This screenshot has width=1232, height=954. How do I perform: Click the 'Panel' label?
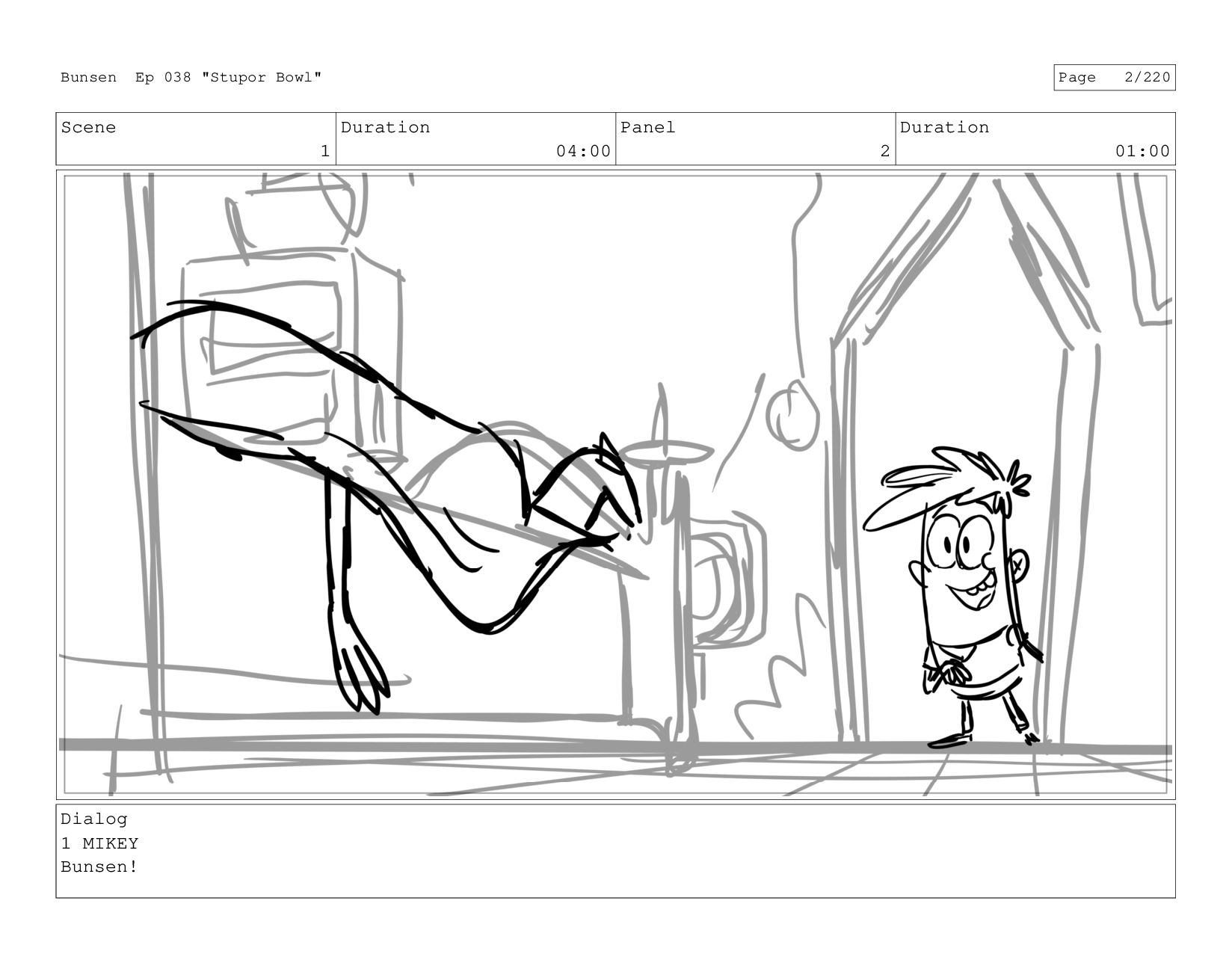tap(647, 128)
